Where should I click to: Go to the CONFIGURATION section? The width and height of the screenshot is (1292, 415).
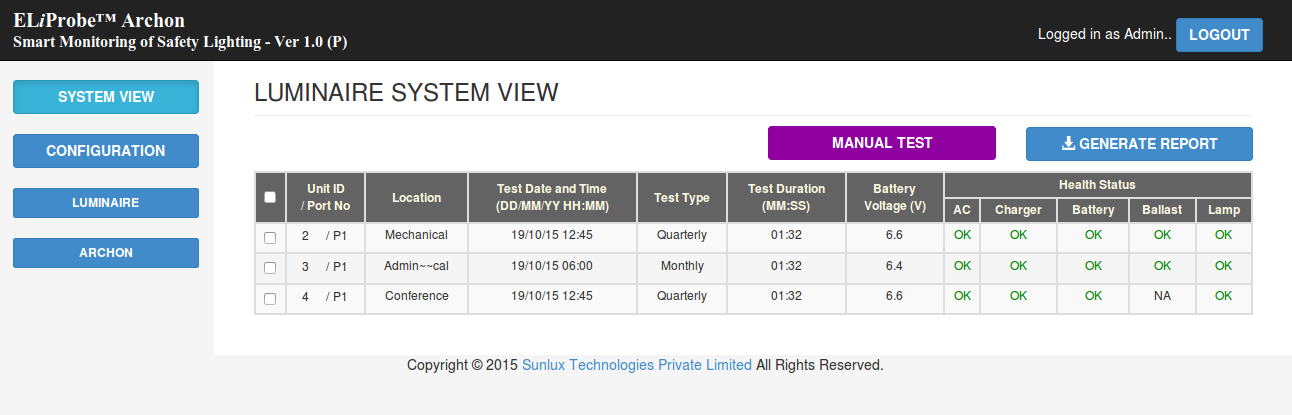coord(106,151)
